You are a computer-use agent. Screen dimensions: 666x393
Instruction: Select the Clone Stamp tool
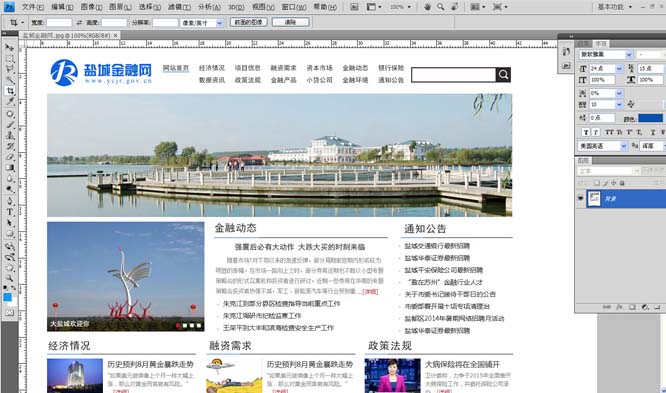click(9, 136)
